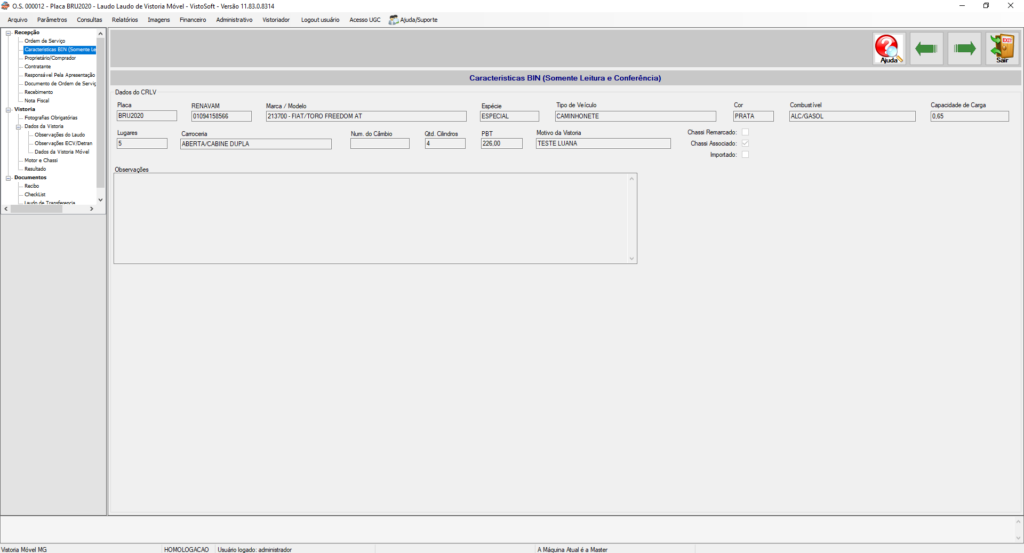Screen dimensions: 1024x553
Task: Open Fotografias Obrigatórias in the tree
Action: (x=51, y=118)
